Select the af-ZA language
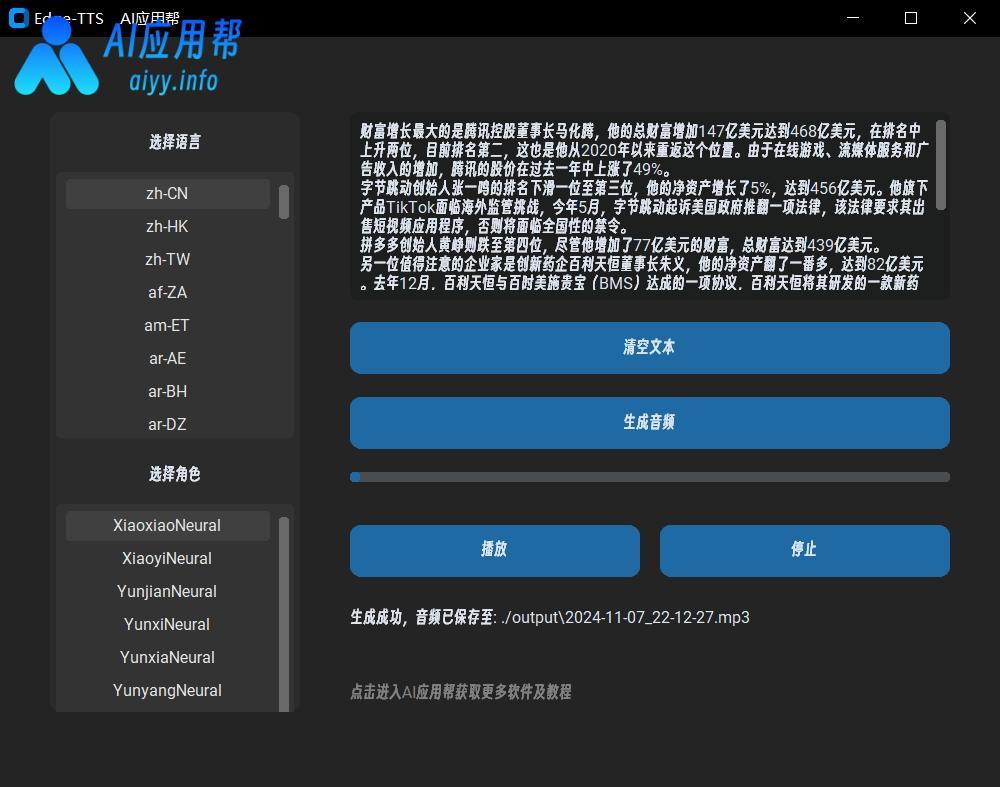1000x787 pixels. pos(167,292)
